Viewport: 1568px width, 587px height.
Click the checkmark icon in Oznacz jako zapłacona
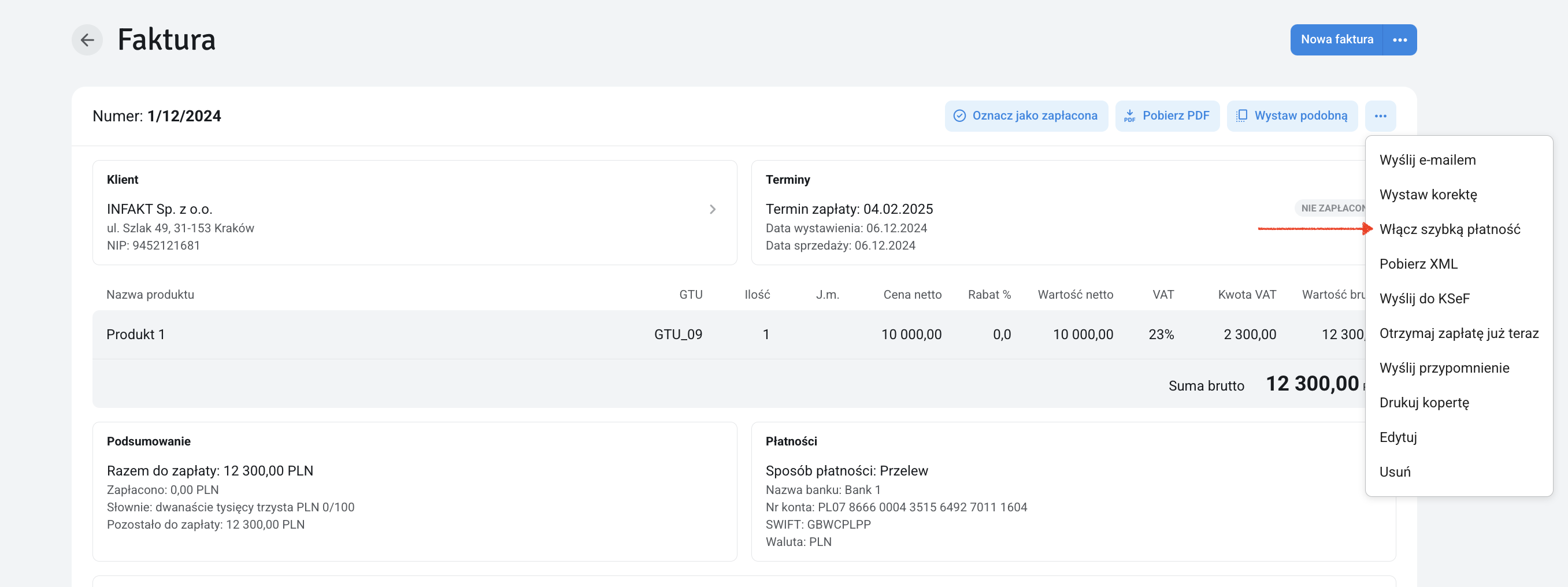(x=959, y=116)
